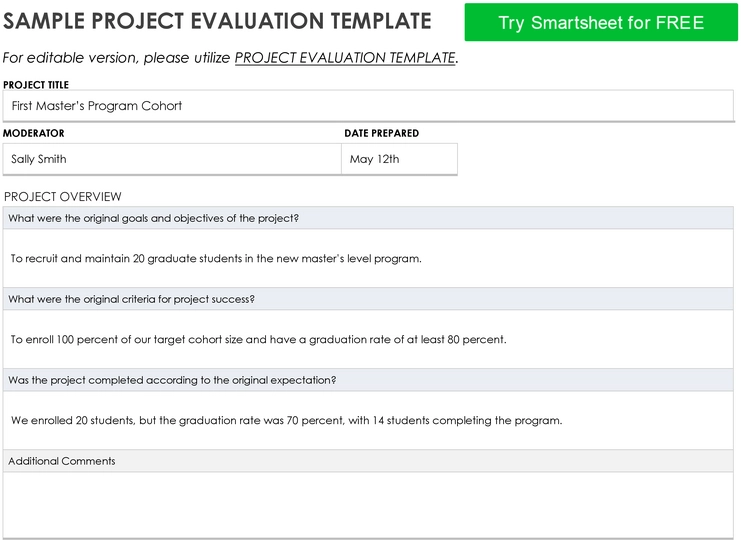This screenshot has height=542, width=741.
Task: Open the PROJECT EVALUATION TEMPLATE link
Action: 345,58
